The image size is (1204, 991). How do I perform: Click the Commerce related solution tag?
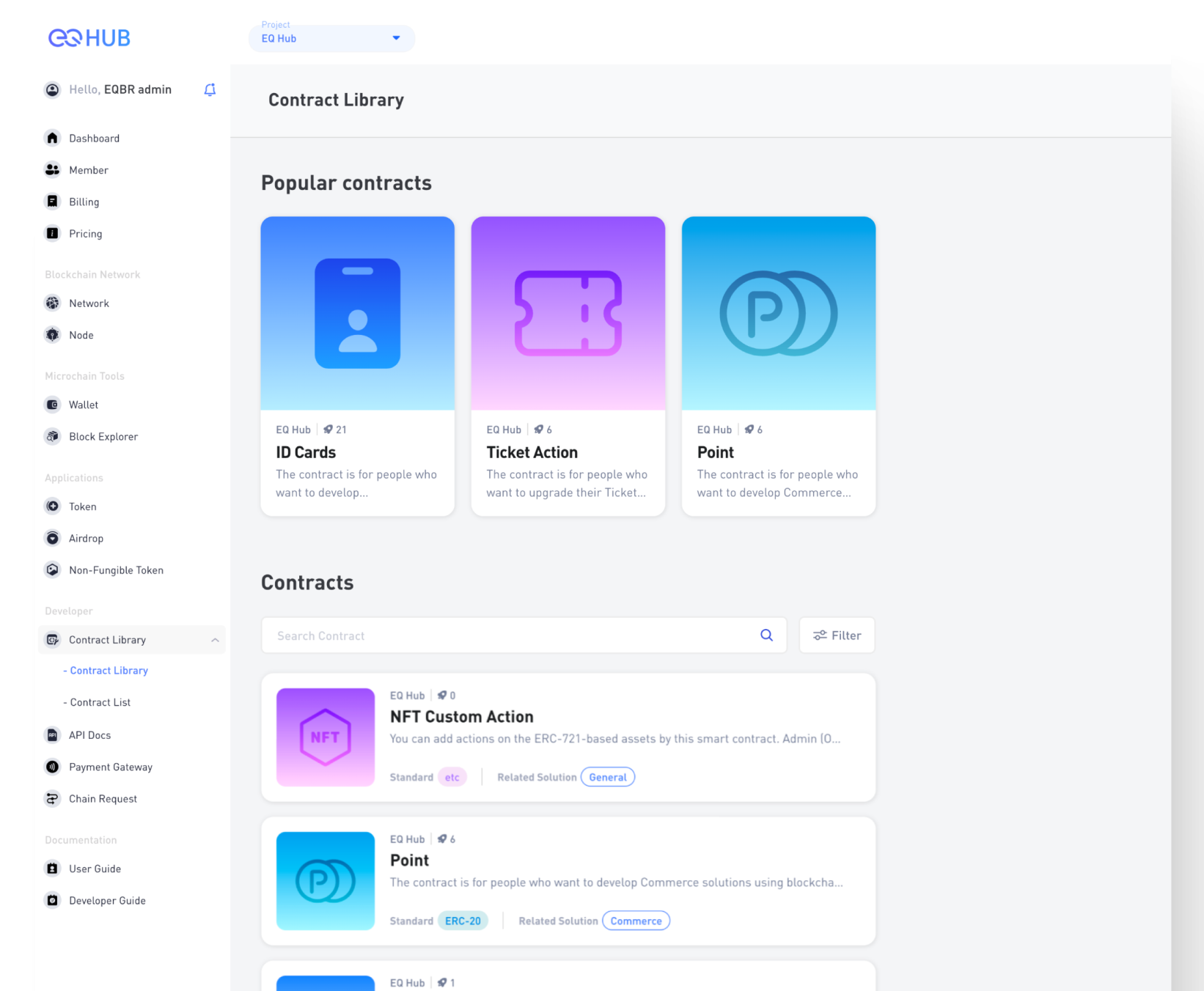pyautogui.click(x=636, y=921)
